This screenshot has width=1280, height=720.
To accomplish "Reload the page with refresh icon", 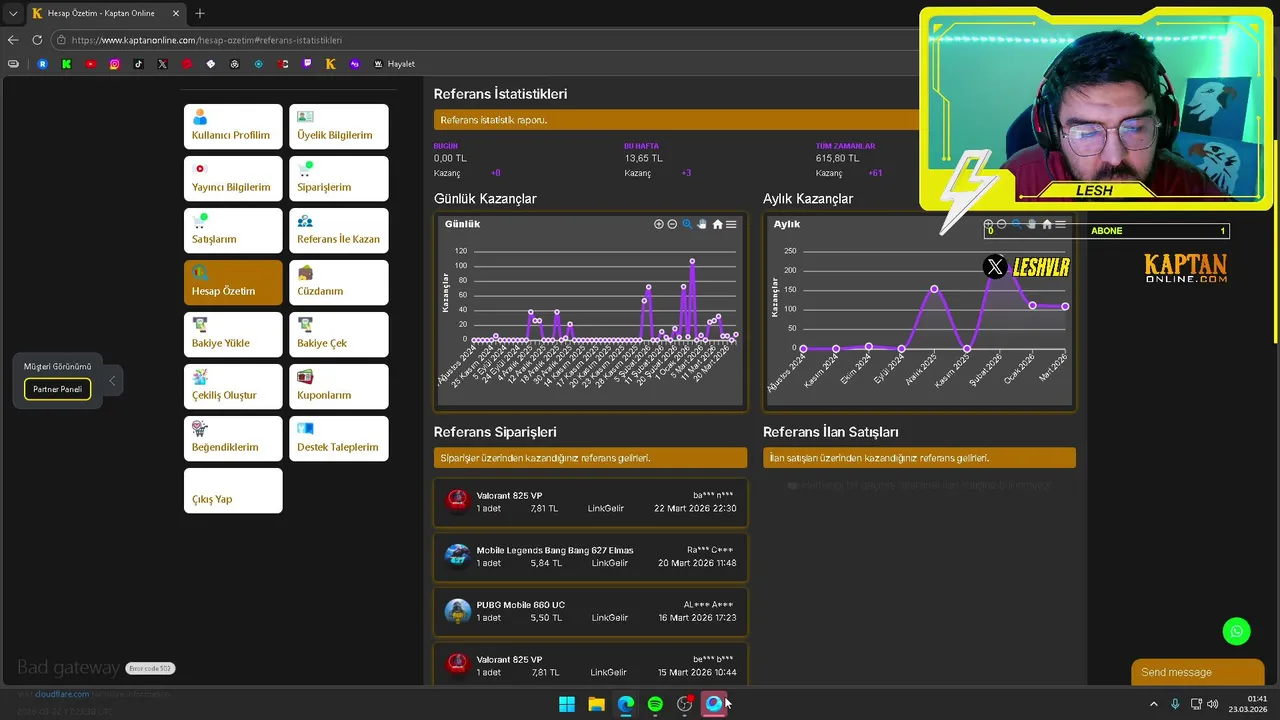I will pos(37,40).
